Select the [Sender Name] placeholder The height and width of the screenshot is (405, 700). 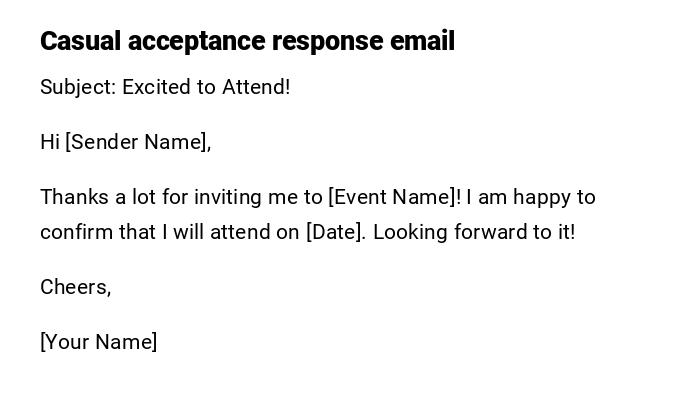[137, 142]
